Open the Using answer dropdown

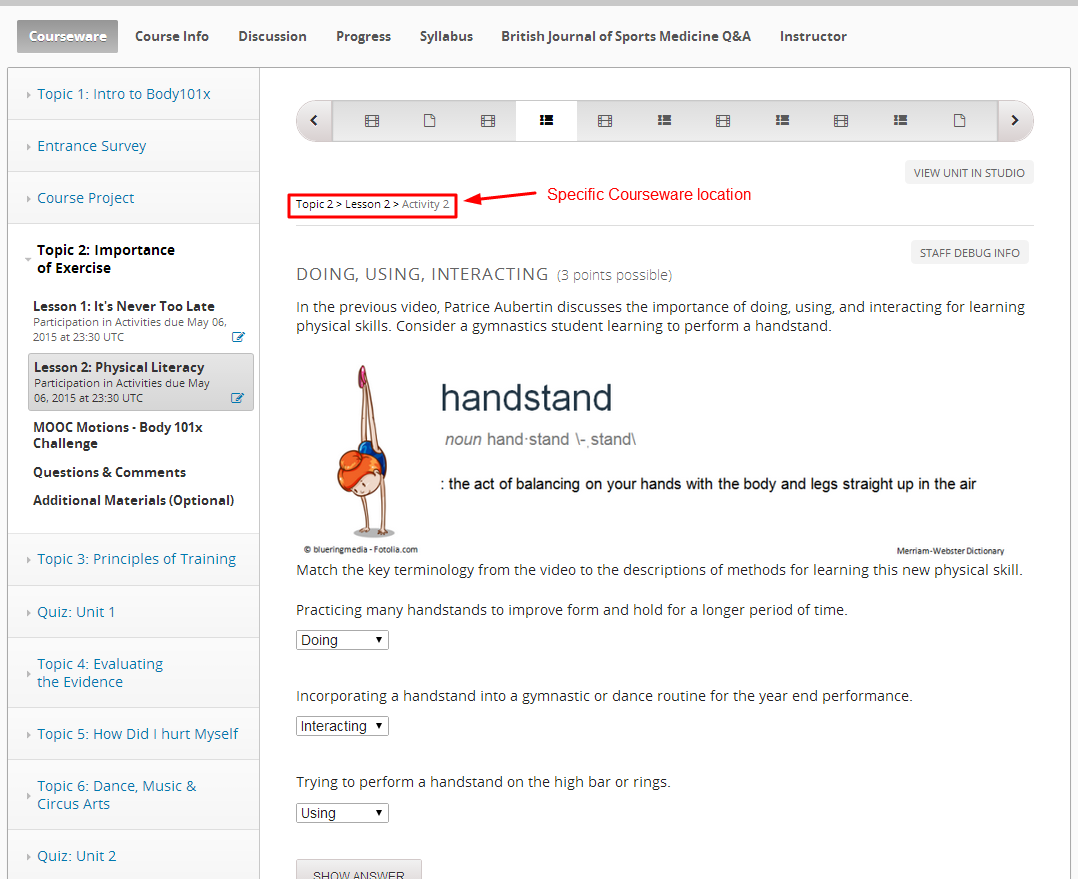342,813
